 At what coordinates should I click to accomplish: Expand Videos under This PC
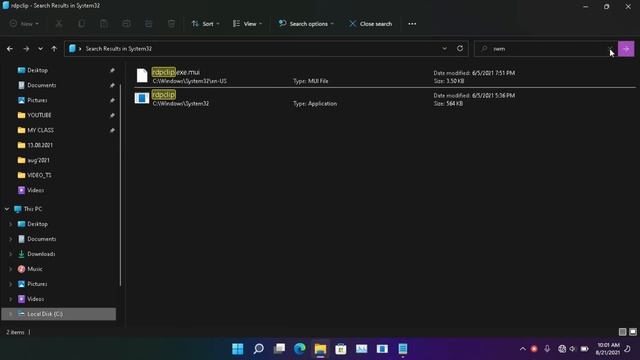coord(11,299)
